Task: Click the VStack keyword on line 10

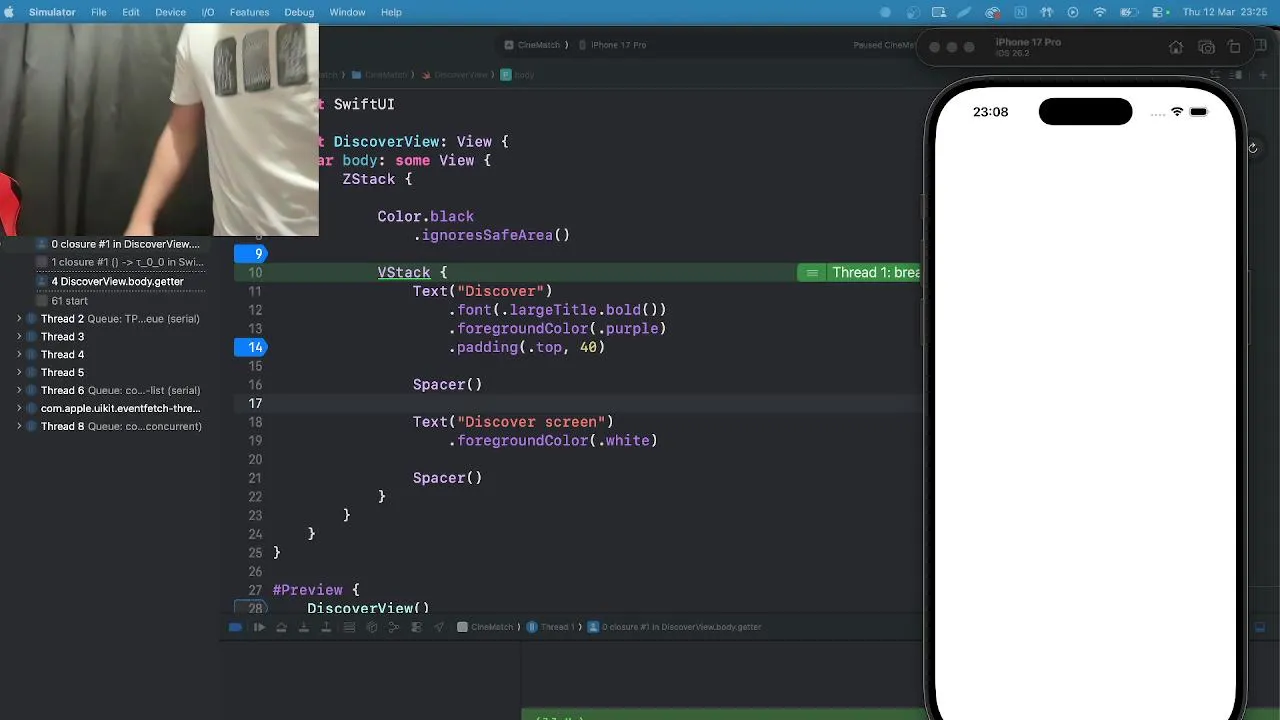Action: [404, 272]
